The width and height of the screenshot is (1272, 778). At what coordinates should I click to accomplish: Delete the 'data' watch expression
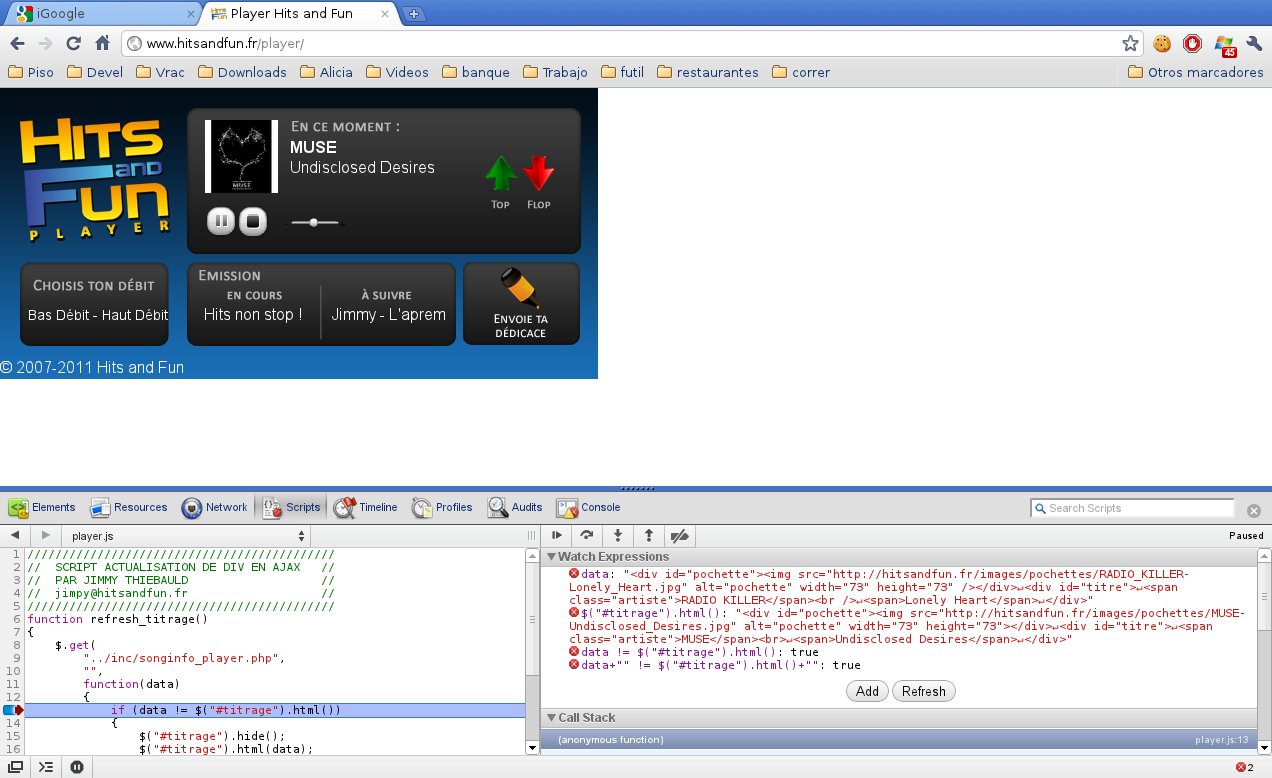pos(574,574)
